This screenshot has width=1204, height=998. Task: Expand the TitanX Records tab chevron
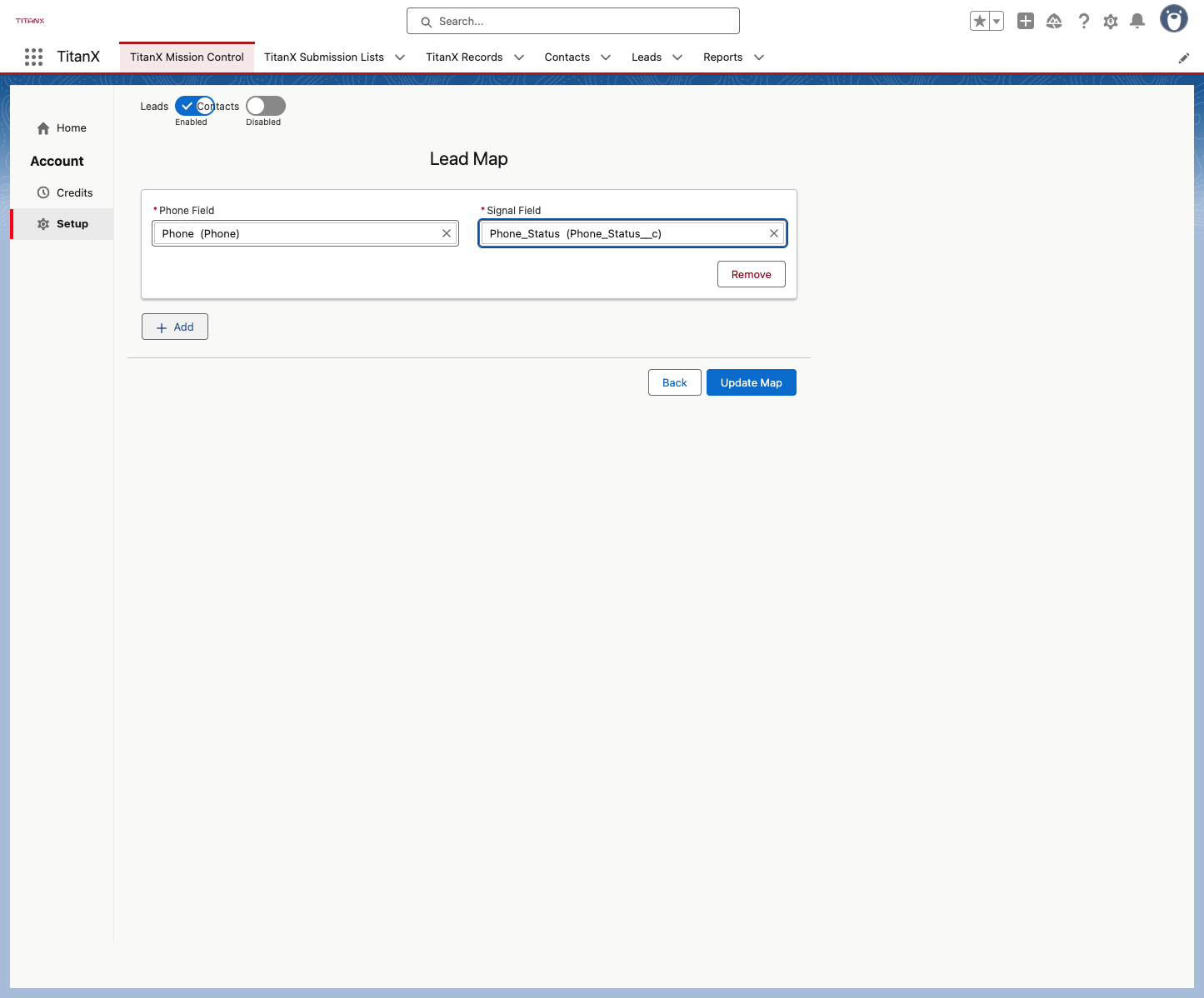point(519,57)
